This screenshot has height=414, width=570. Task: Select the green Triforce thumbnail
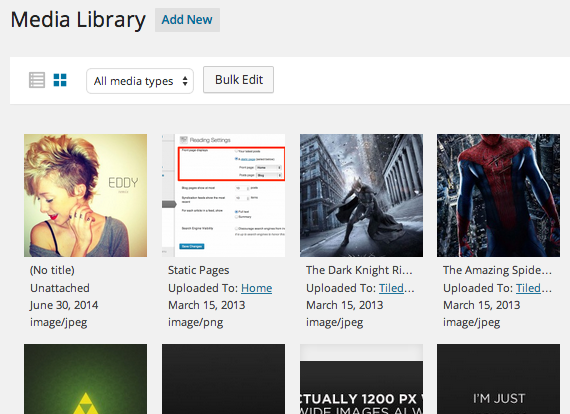click(x=85, y=379)
